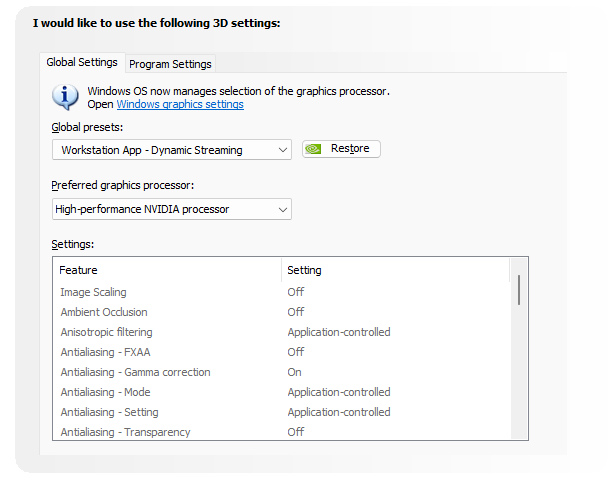Open the Preferred graphics processor dropdown
Image resolution: width=613 pixels, height=481 pixels.
coord(172,209)
